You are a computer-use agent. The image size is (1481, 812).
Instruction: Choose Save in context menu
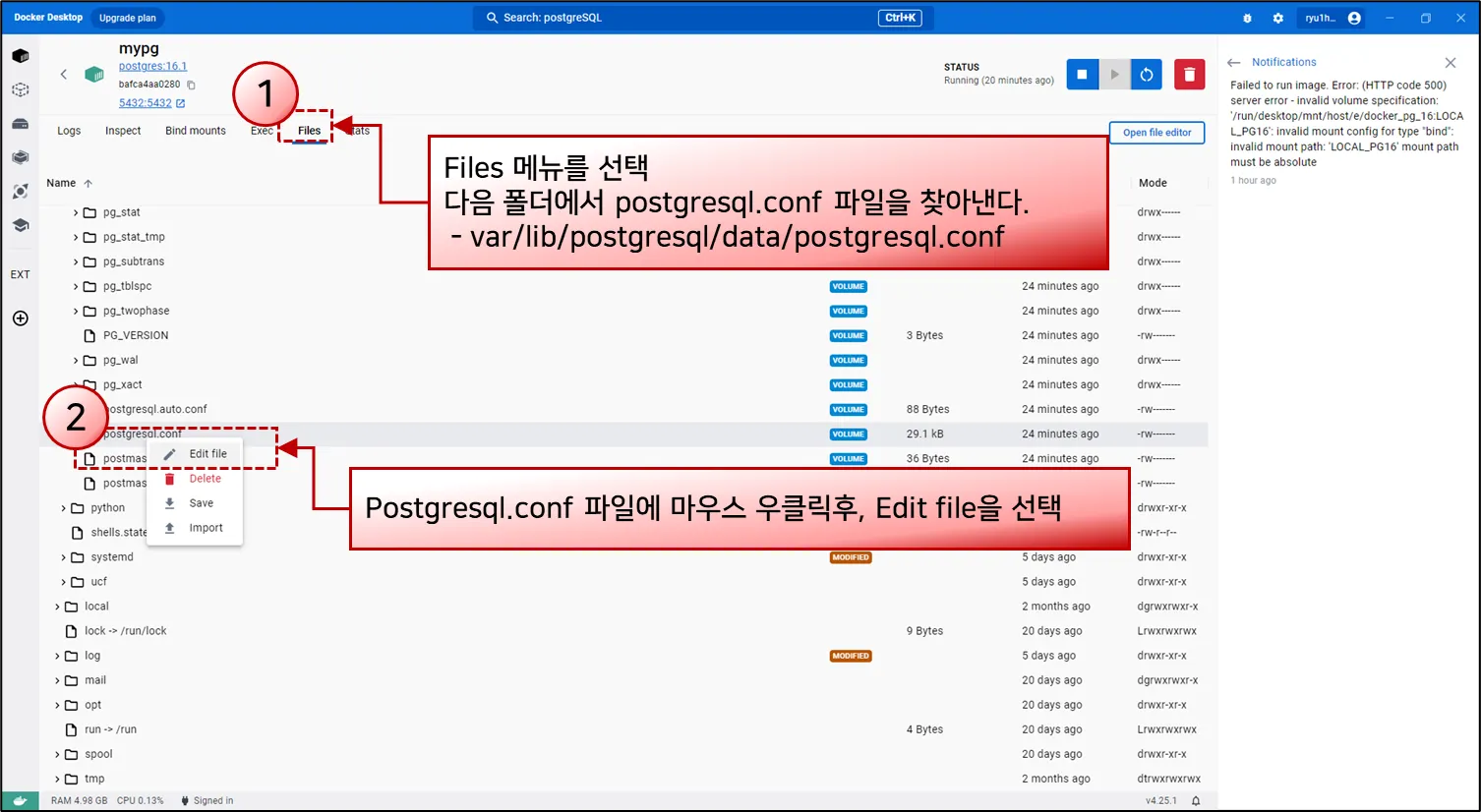coord(195,503)
